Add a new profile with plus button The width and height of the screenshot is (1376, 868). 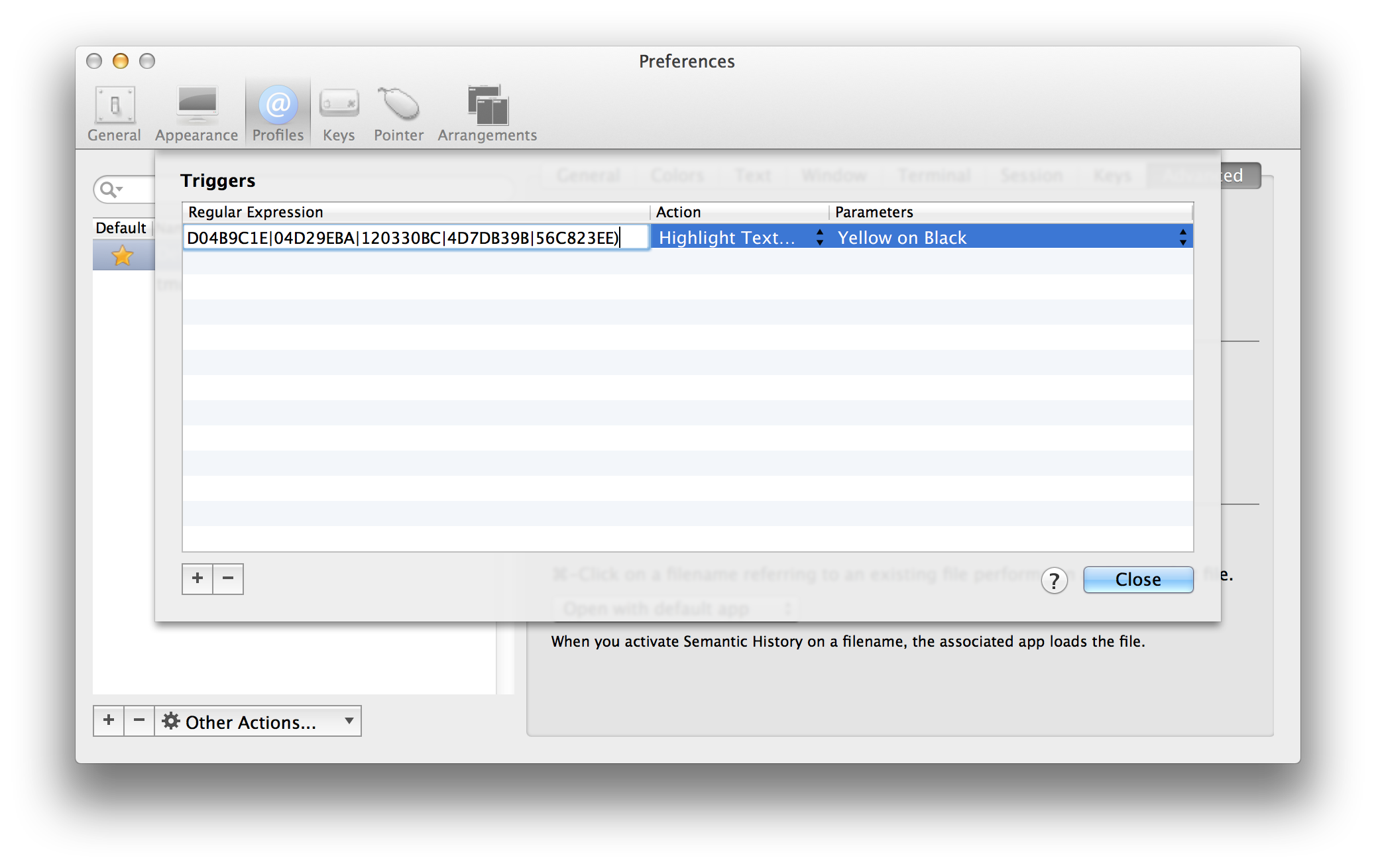click(x=109, y=721)
